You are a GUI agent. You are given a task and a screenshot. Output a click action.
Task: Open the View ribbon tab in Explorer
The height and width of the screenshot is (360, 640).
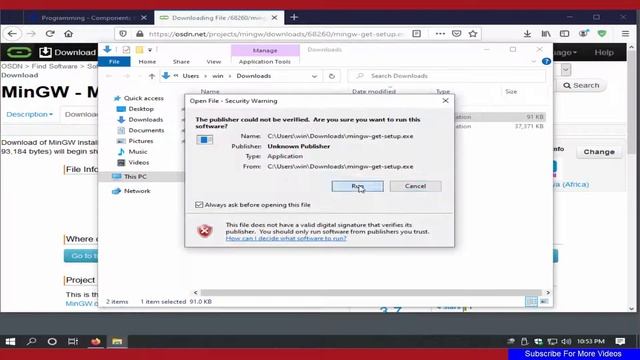pos(213,62)
